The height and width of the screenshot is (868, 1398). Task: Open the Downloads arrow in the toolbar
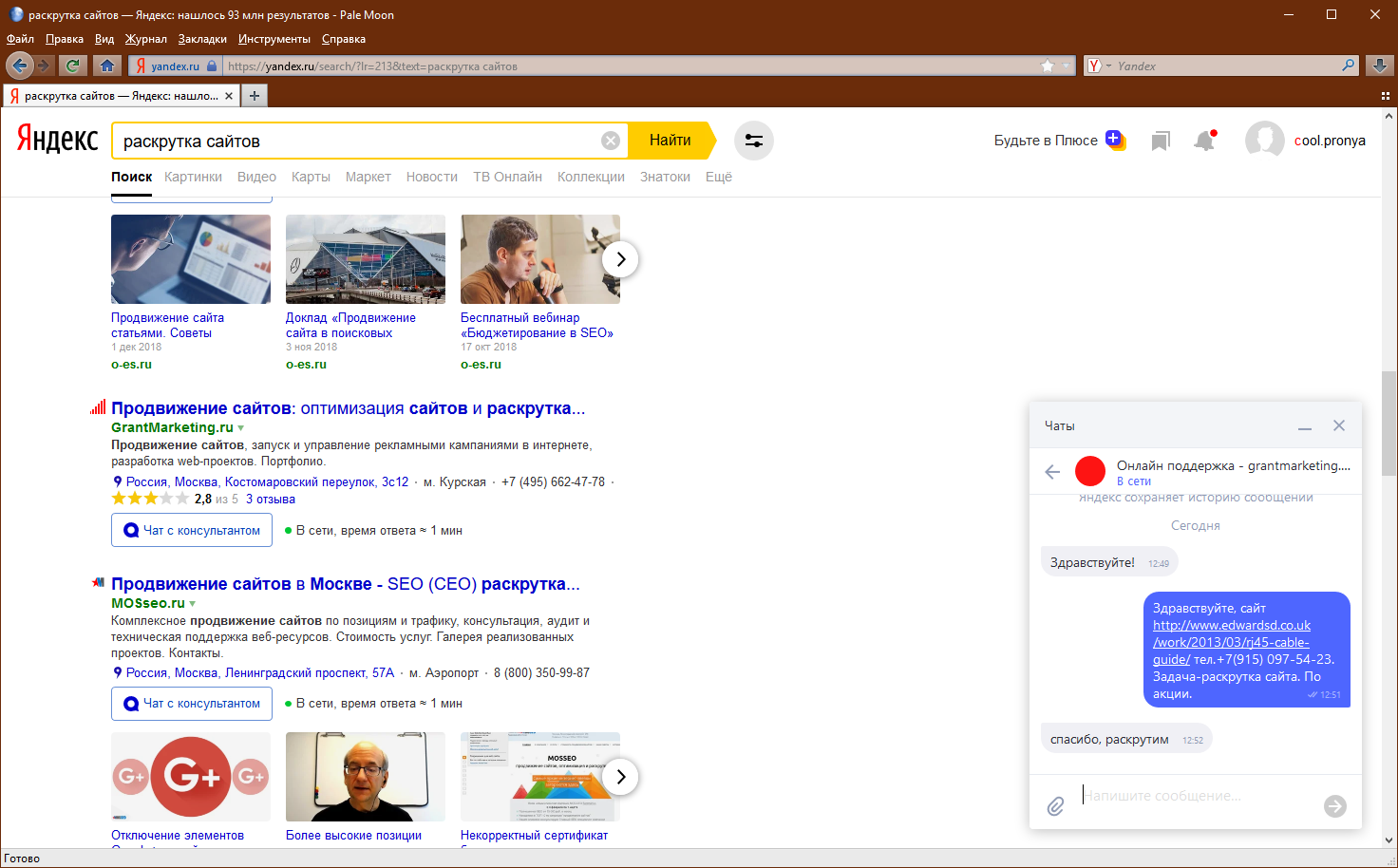[1380, 66]
